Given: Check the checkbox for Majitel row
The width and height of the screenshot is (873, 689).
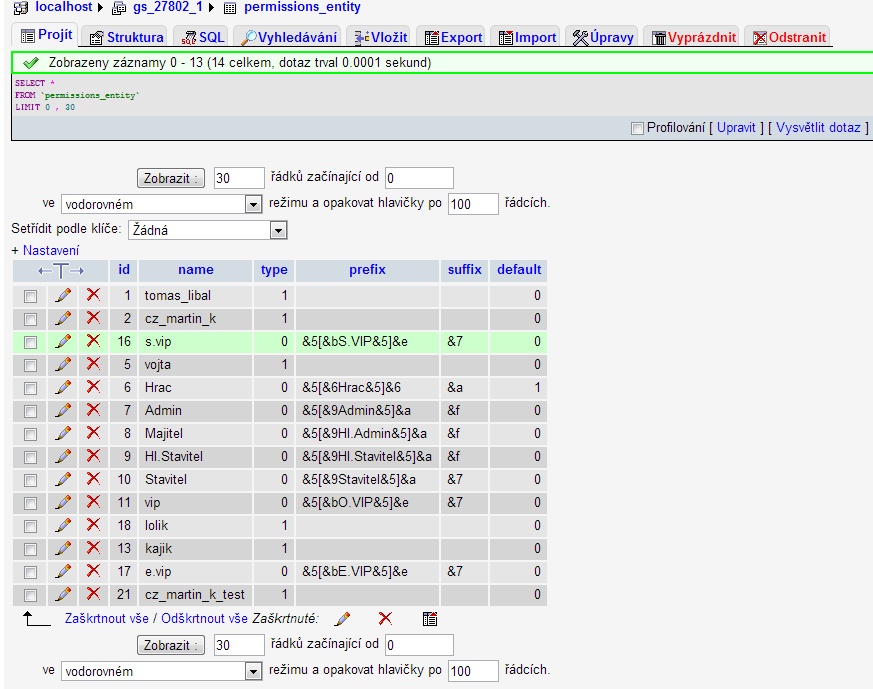Looking at the screenshot, I should click(x=30, y=434).
